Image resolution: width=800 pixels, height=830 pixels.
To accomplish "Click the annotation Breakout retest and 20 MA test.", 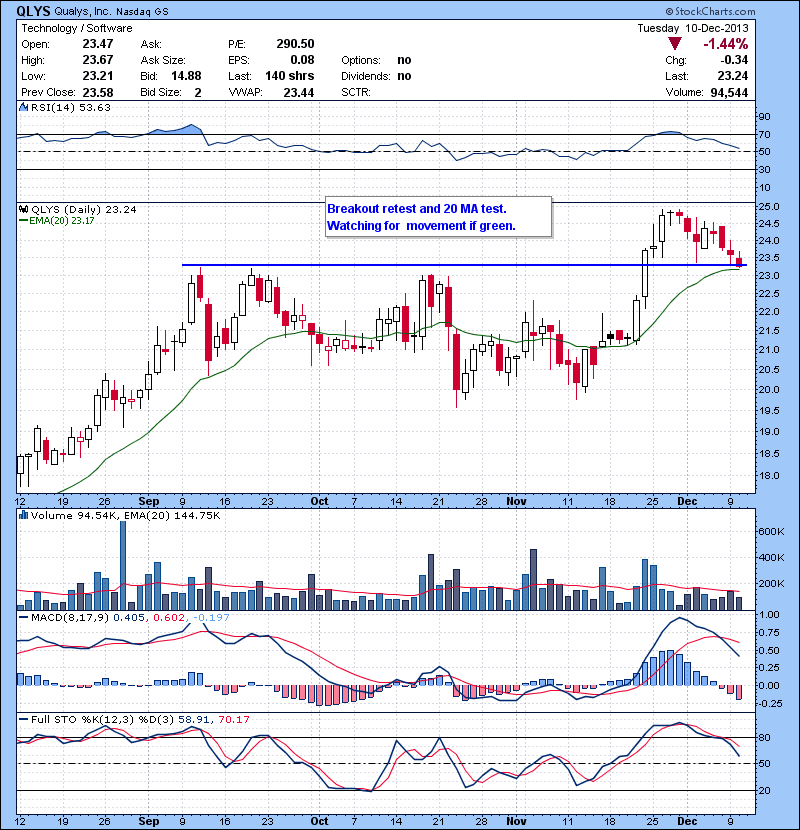I will [417, 209].
